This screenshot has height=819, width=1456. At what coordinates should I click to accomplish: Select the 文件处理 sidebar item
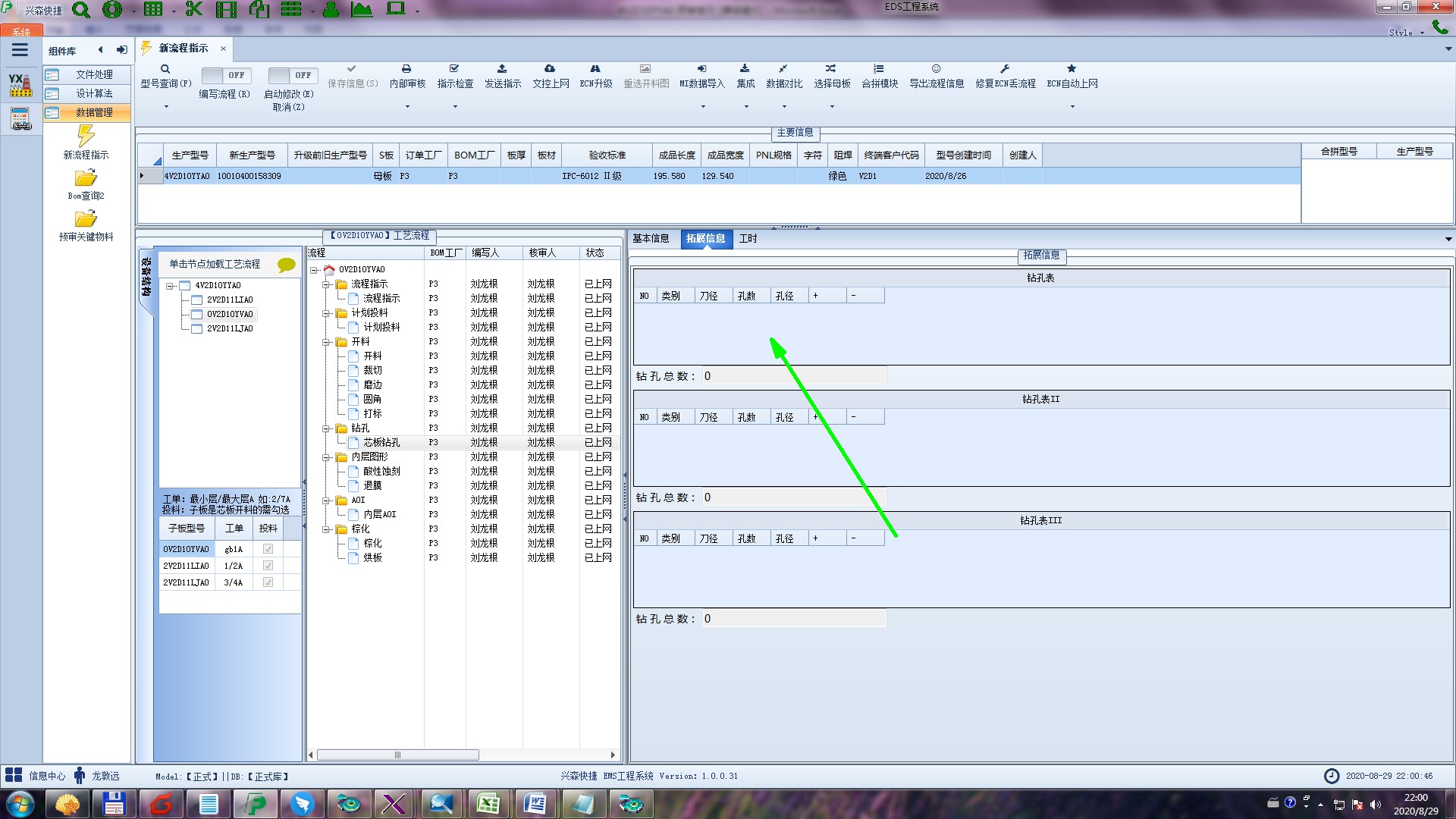point(87,74)
